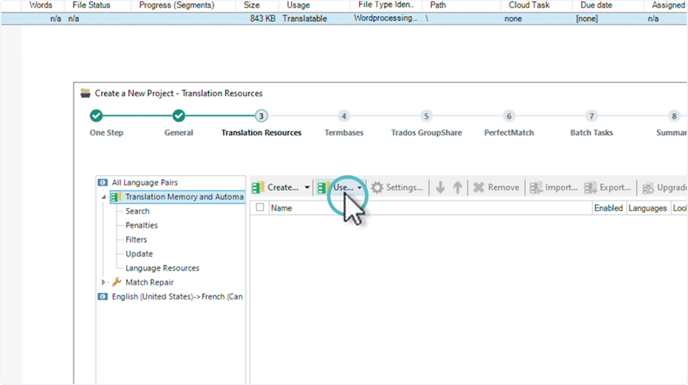Select the Language Resources tree item

tap(162, 268)
